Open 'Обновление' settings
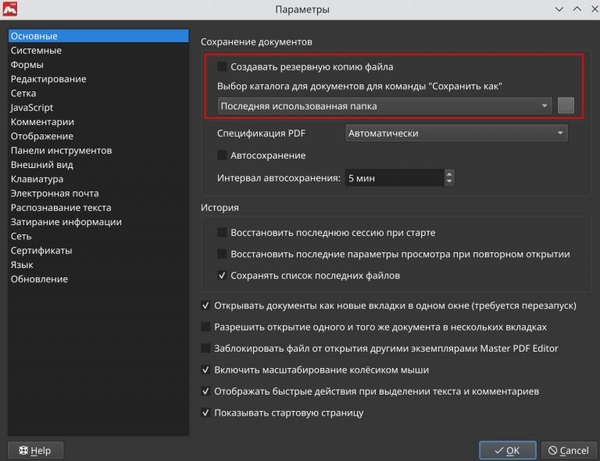600x461 pixels. tap(99, 279)
